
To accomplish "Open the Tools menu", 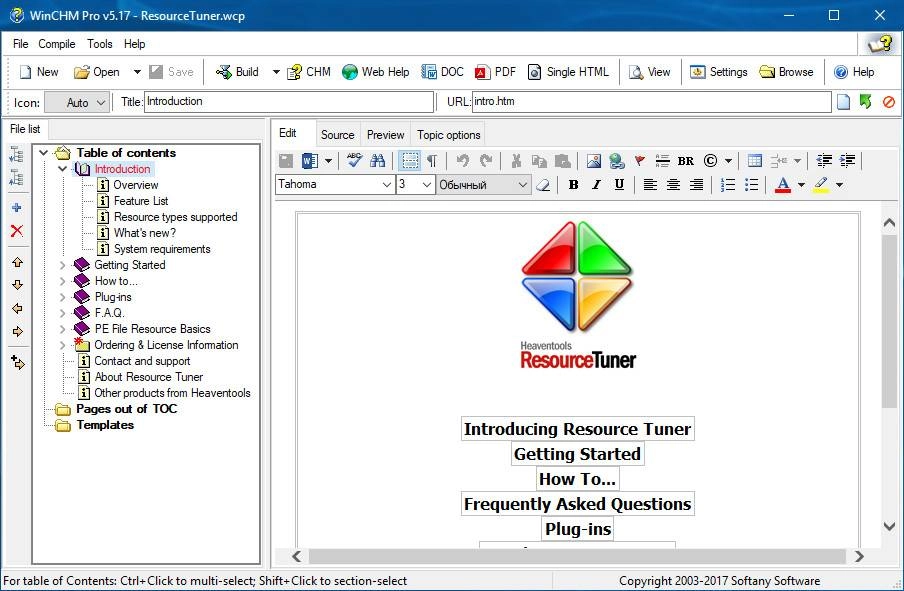I will click(100, 44).
